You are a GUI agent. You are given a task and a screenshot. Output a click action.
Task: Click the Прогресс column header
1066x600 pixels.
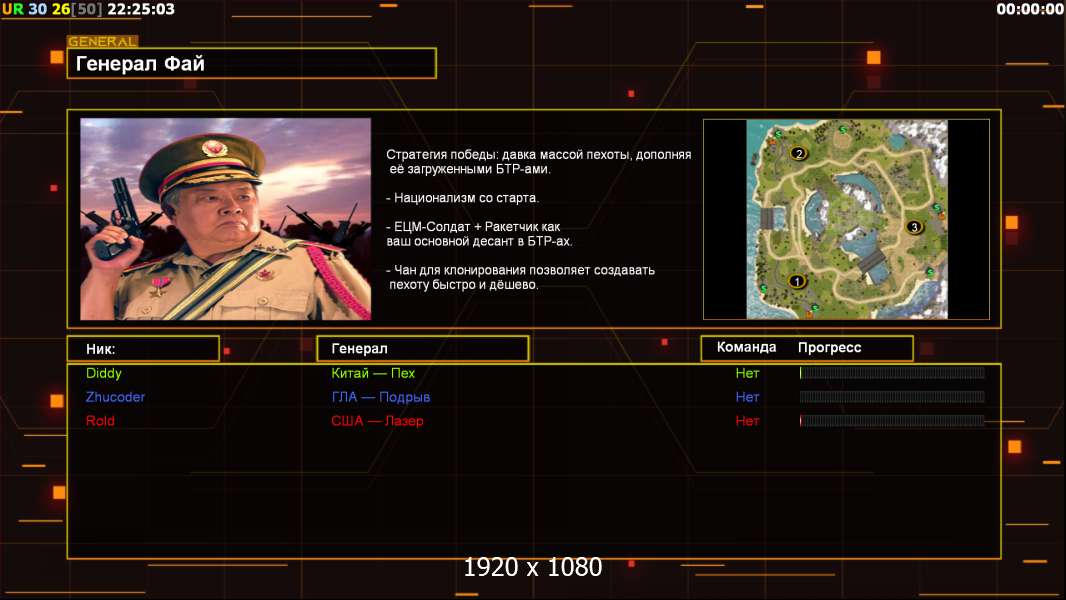point(829,347)
